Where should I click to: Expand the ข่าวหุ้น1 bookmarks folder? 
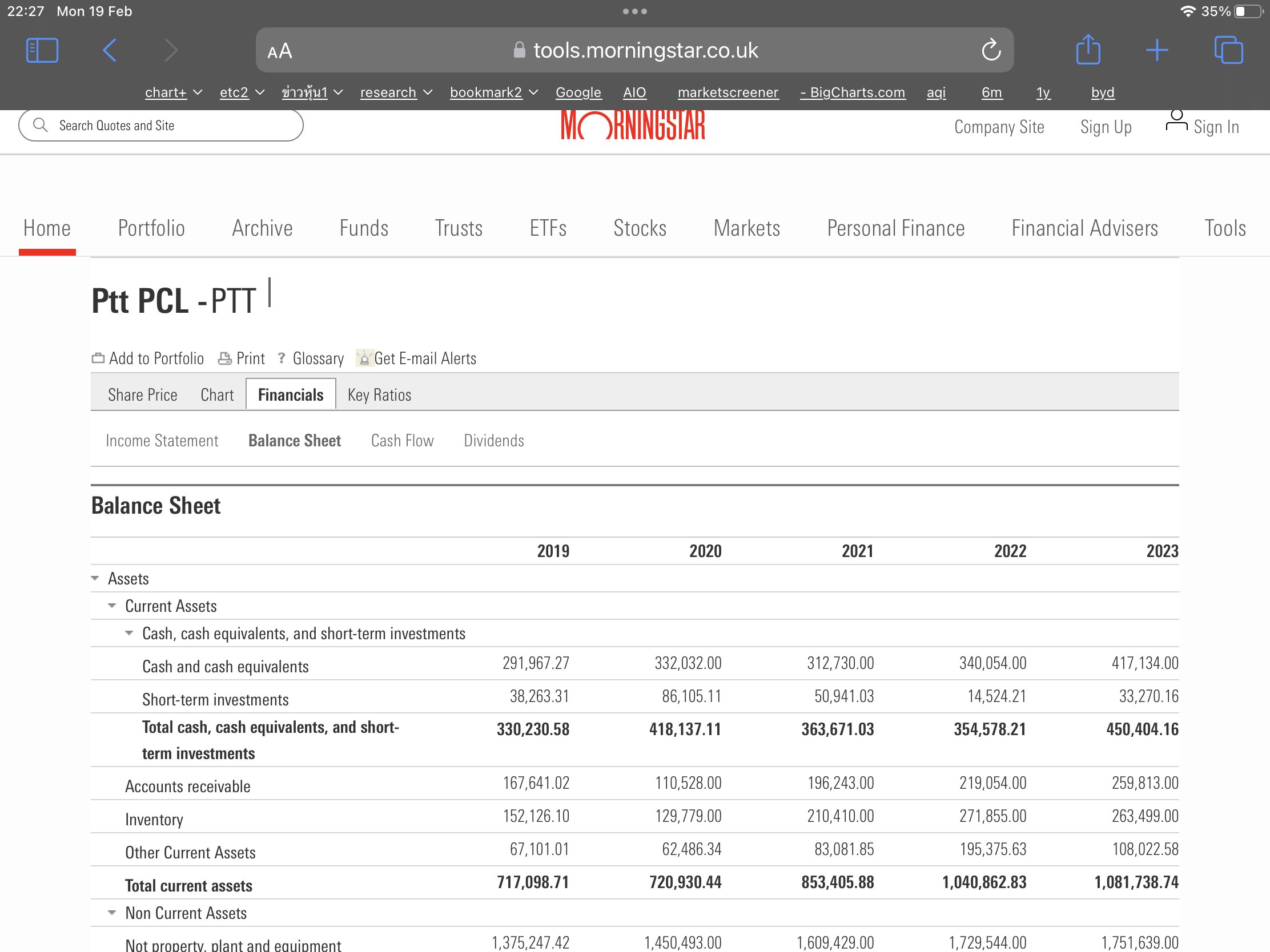pos(312,92)
